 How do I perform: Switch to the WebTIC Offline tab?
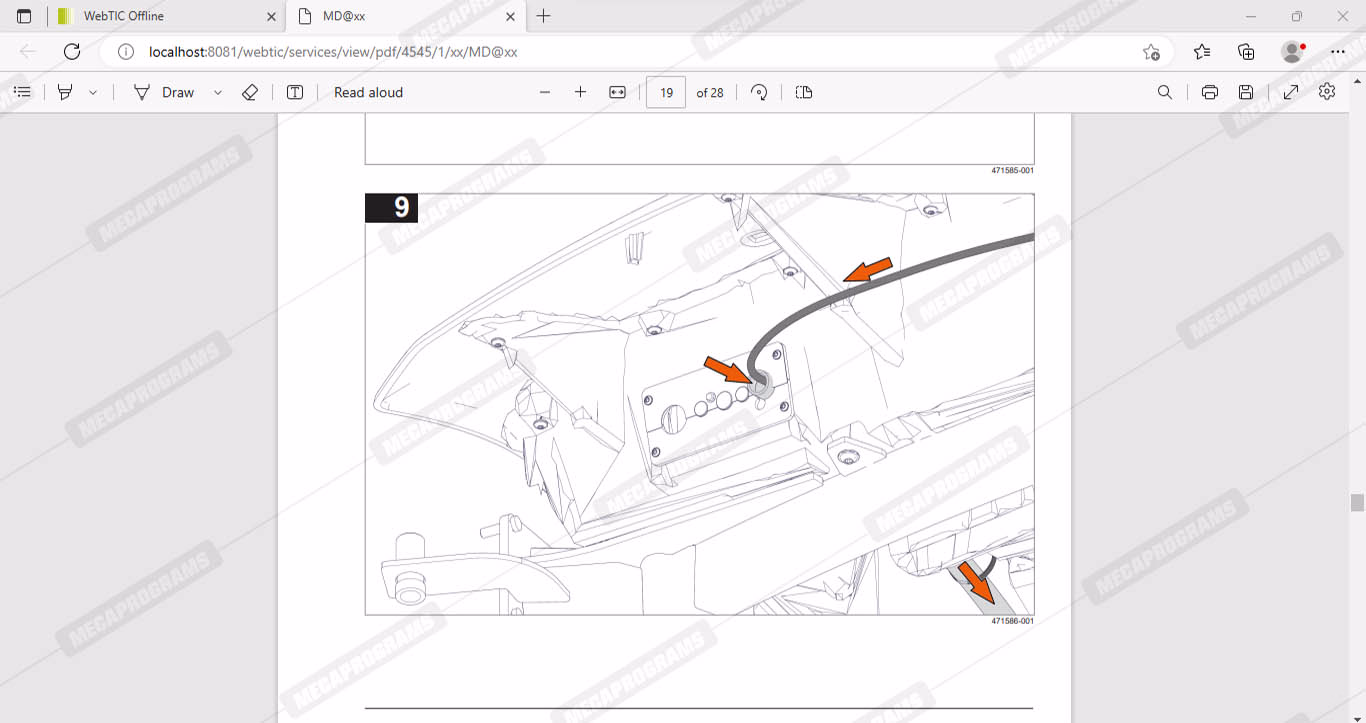pyautogui.click(x=150, y=16)
